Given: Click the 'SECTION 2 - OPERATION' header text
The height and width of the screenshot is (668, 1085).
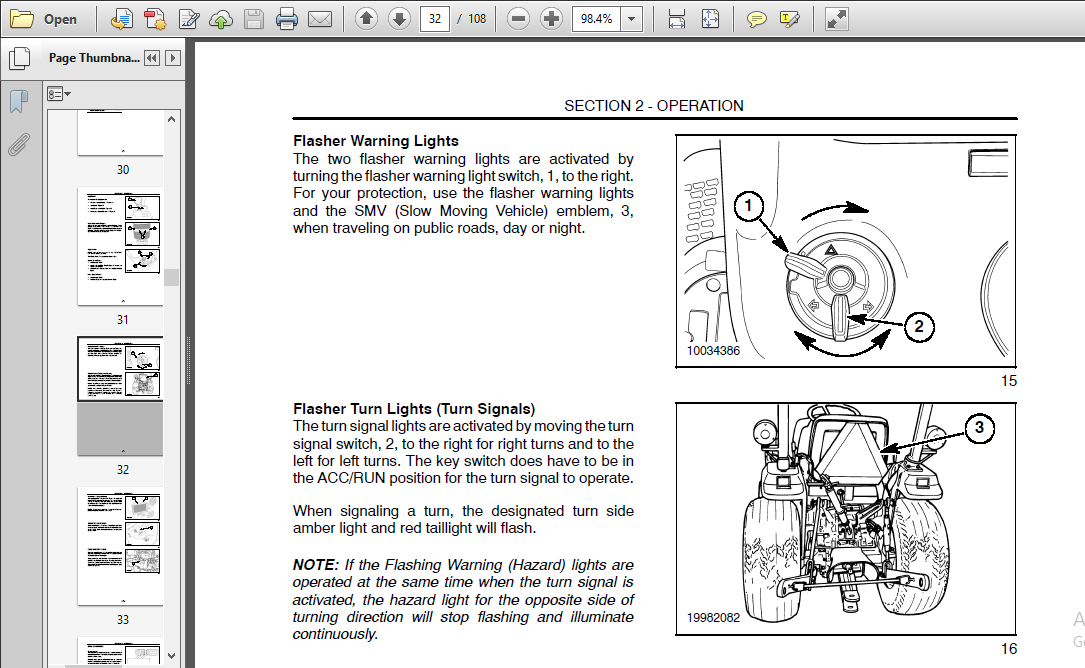Looking at the screenshot, I should tap(654, 106).
